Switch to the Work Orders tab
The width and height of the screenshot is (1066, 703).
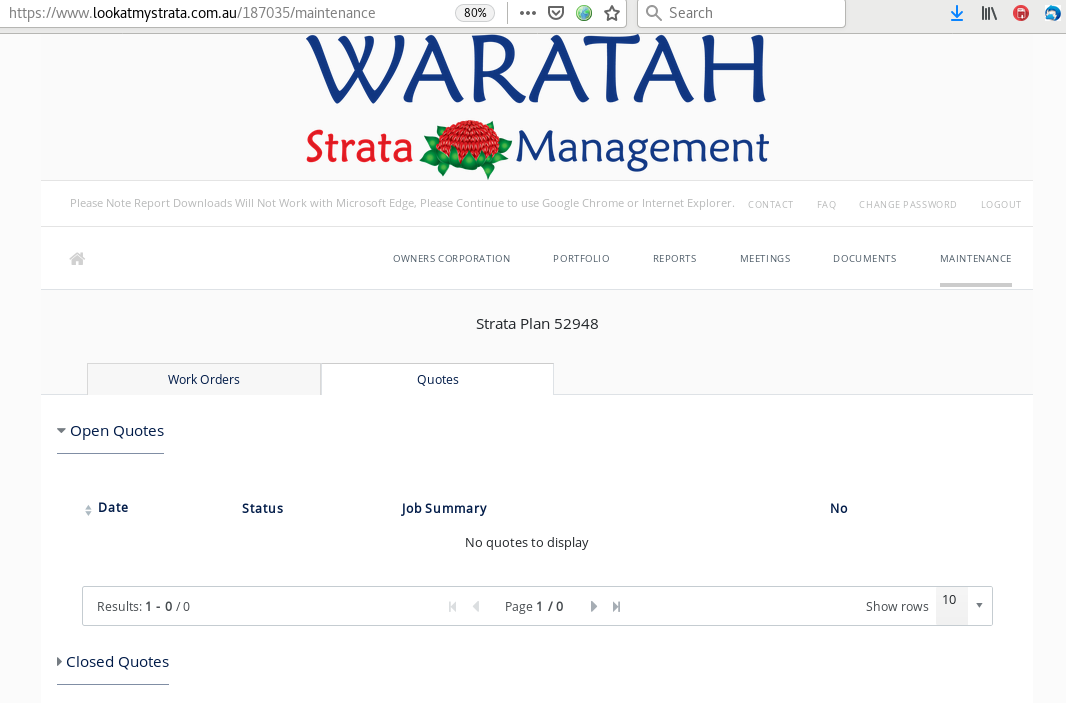click(x=204, y=379)
